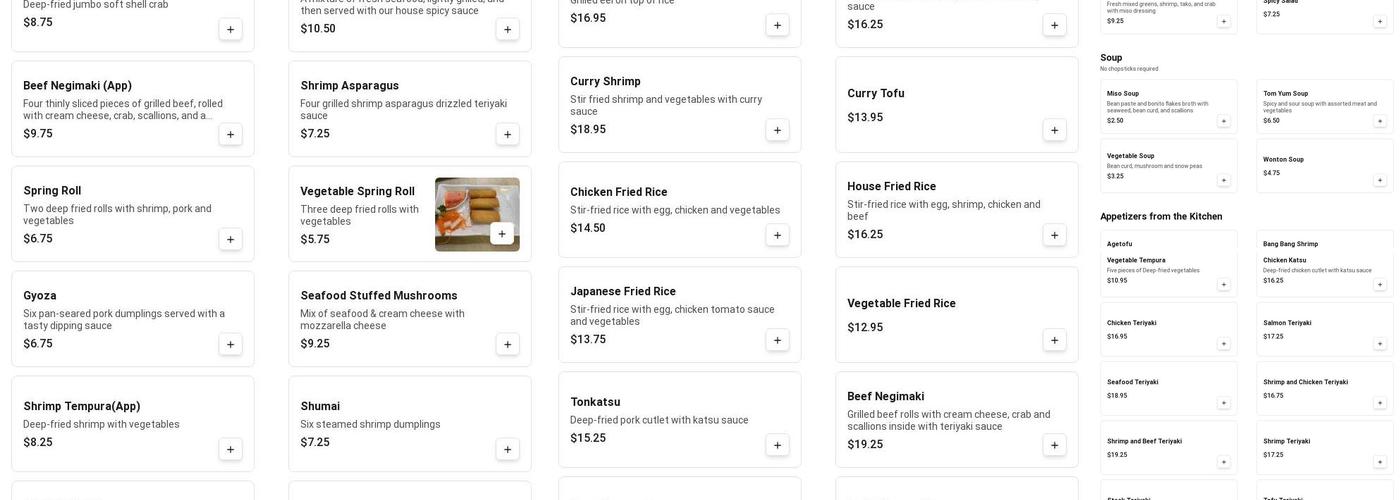Screen dimensions: 1400x500
Task: Add Miso Soup with its plus button
Action: coord(1223,121)
